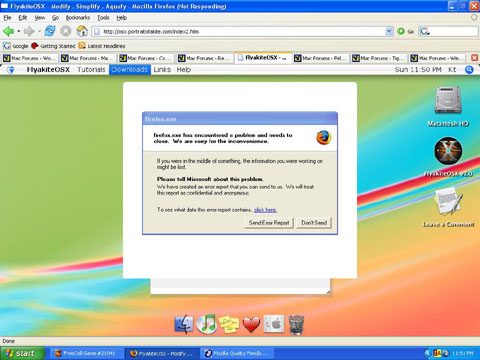The image size is (480, 360).
Task: Open the Bookmarks menu
Action: pos(78,18)
